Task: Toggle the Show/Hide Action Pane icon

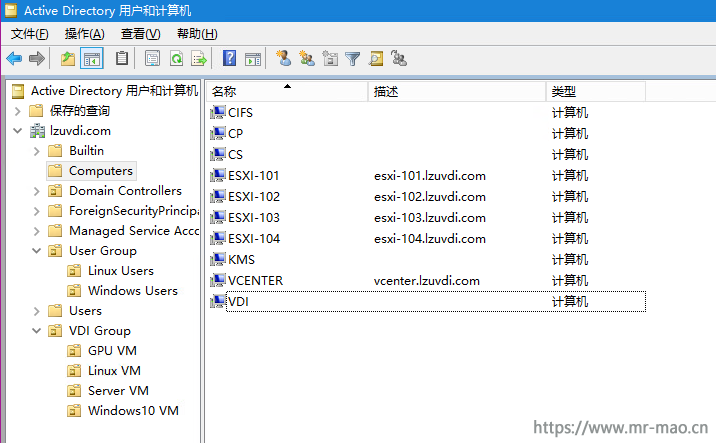Action: pyautogui.click(x=253, y=58)
